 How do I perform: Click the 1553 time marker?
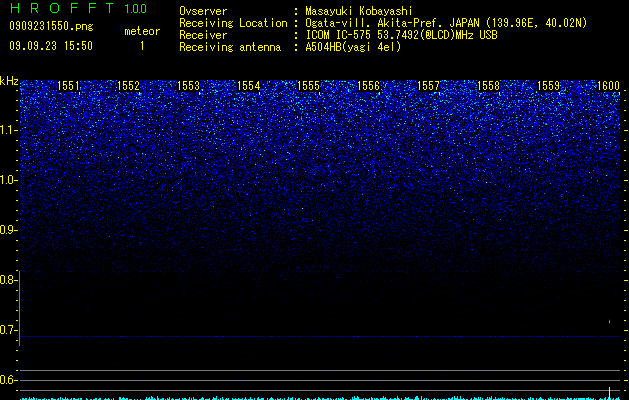tap(189, 86)
